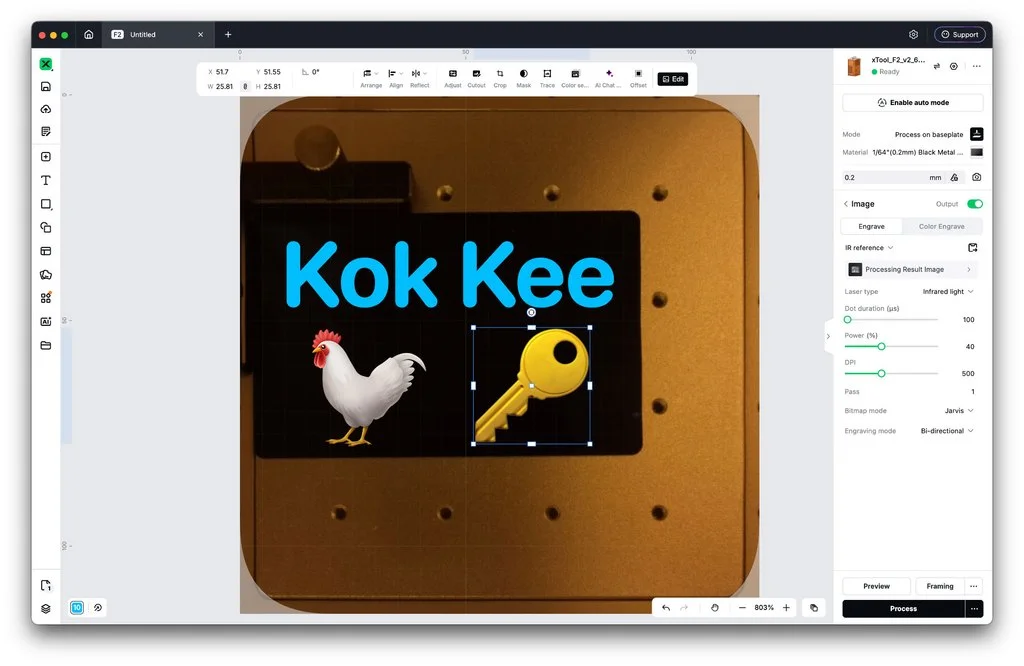The height and width of the screenshot is (666, 1024).
Task: Click the hand pan tool icon
Action: pyautogui.click(x=714, y=608)
